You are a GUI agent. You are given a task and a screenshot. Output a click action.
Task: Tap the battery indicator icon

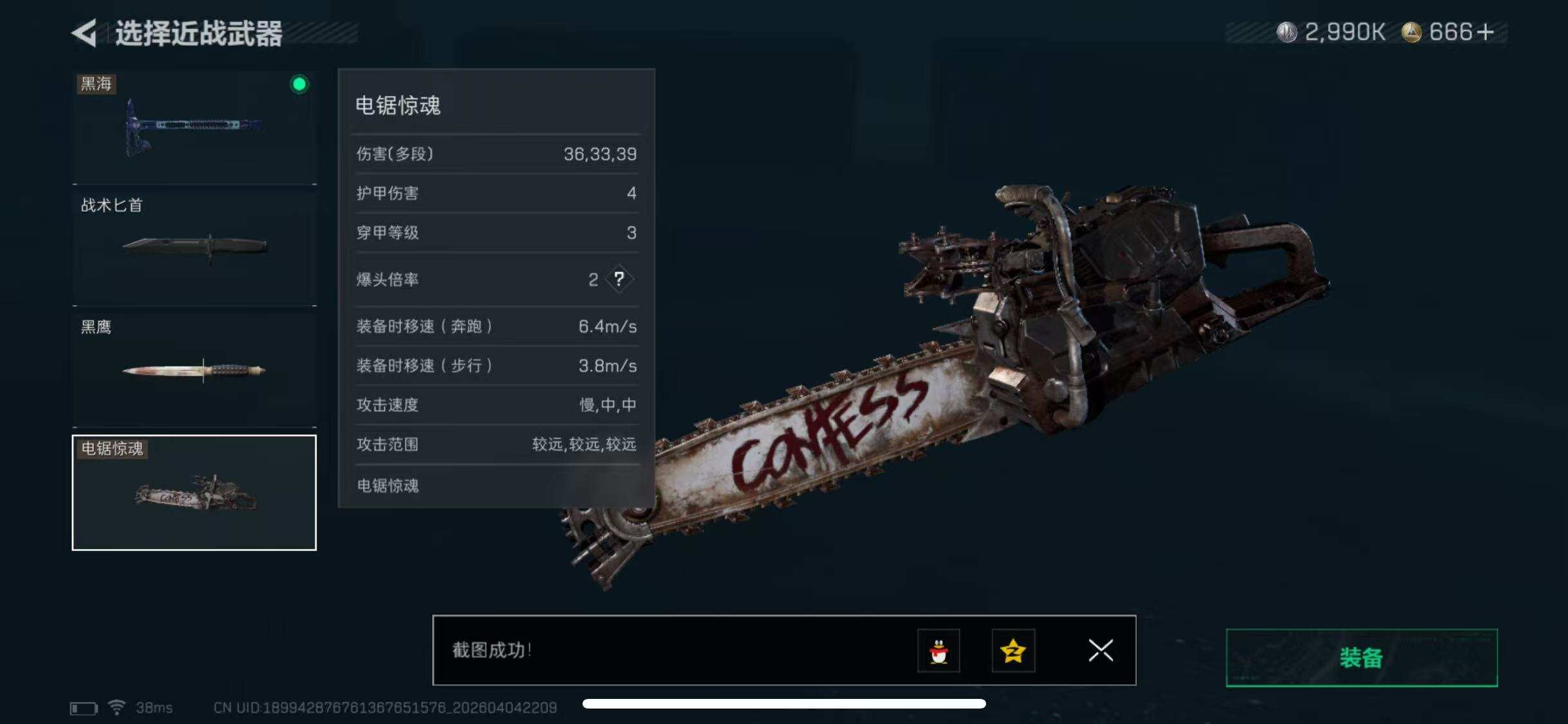(84, 709)
